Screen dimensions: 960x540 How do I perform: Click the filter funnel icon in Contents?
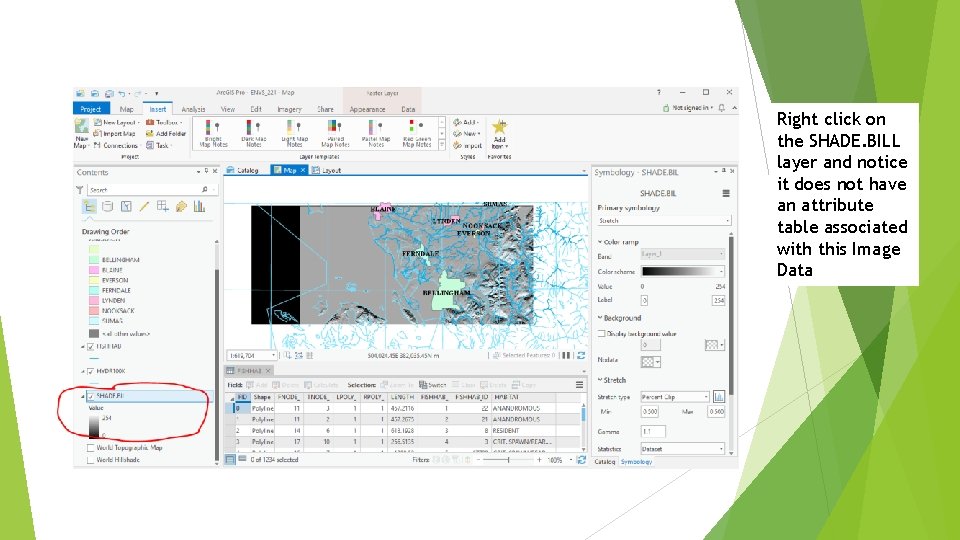(x=80, y=190)
